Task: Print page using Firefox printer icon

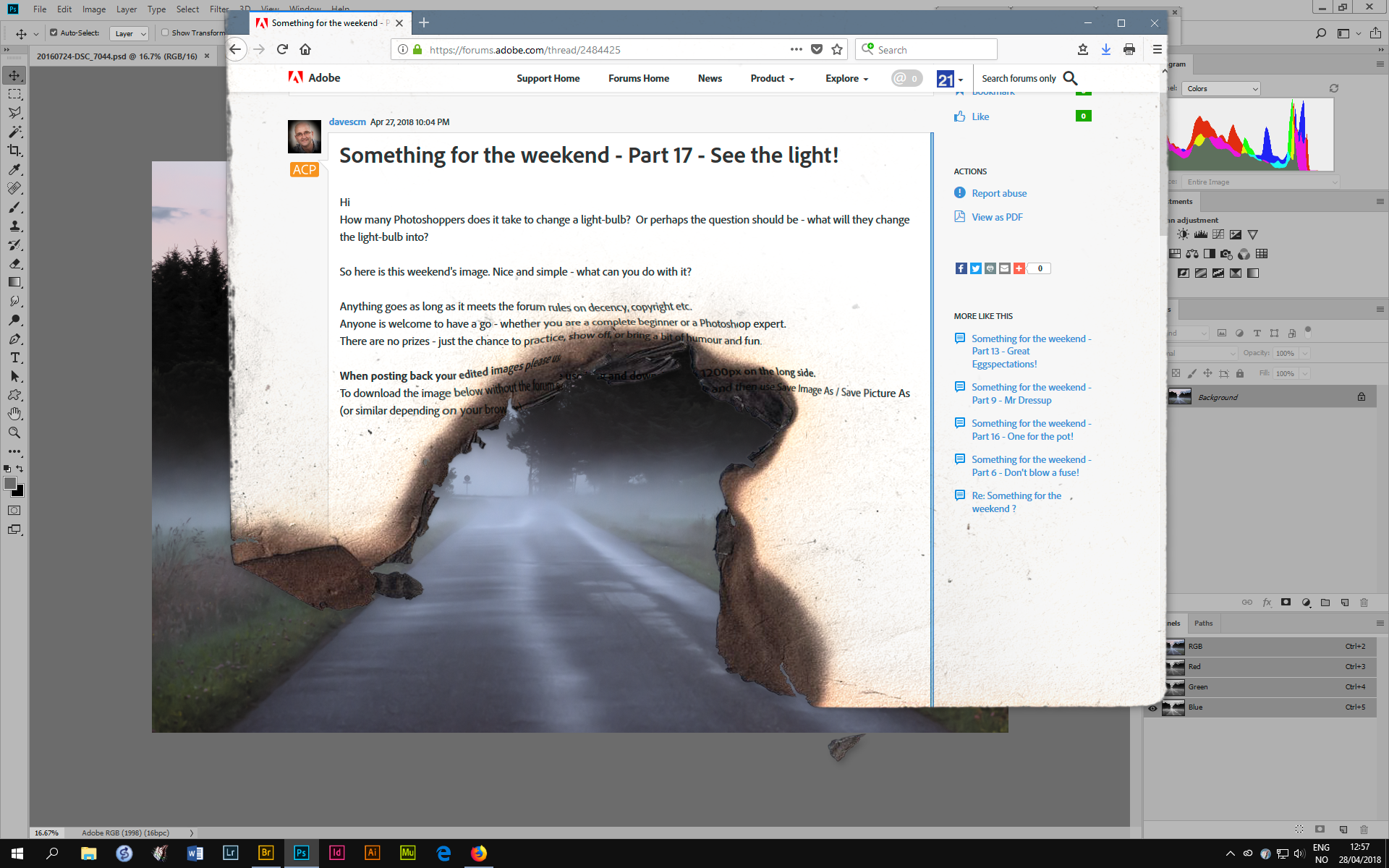Action: click(1129, 49)
